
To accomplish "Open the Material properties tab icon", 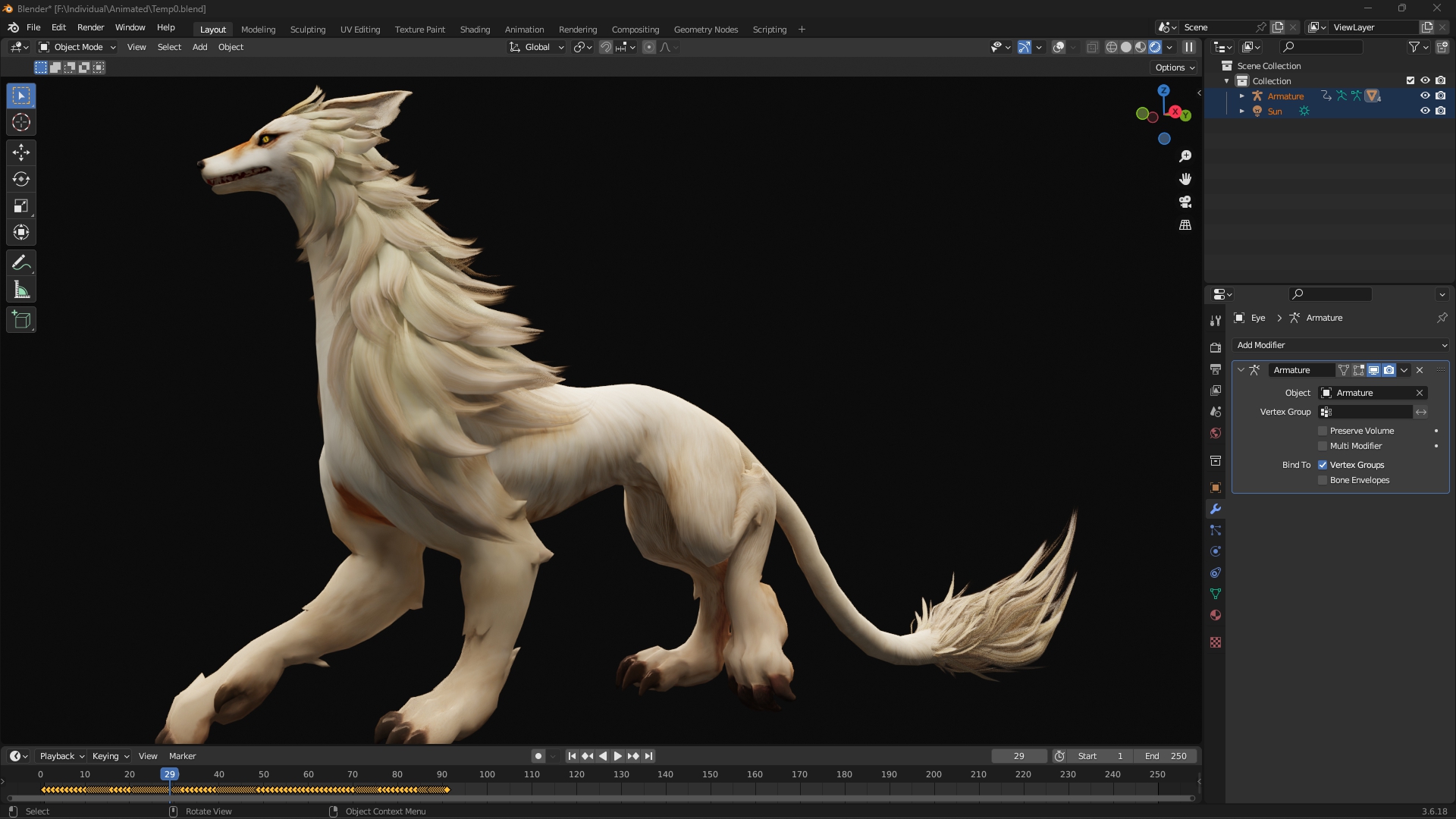I will click(x=1216, y=615).
